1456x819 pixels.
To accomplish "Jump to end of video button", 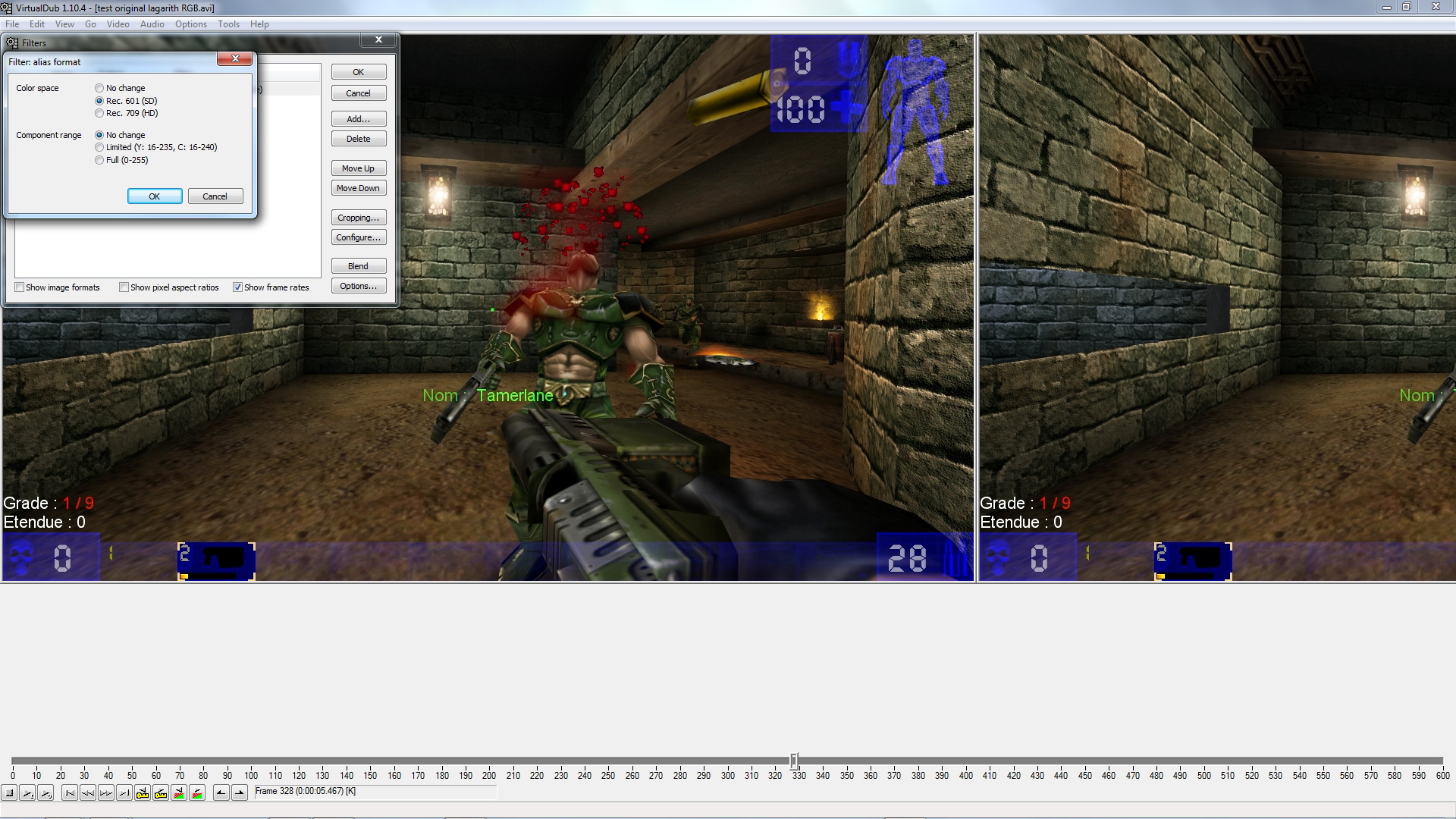I will click(124, 793).
